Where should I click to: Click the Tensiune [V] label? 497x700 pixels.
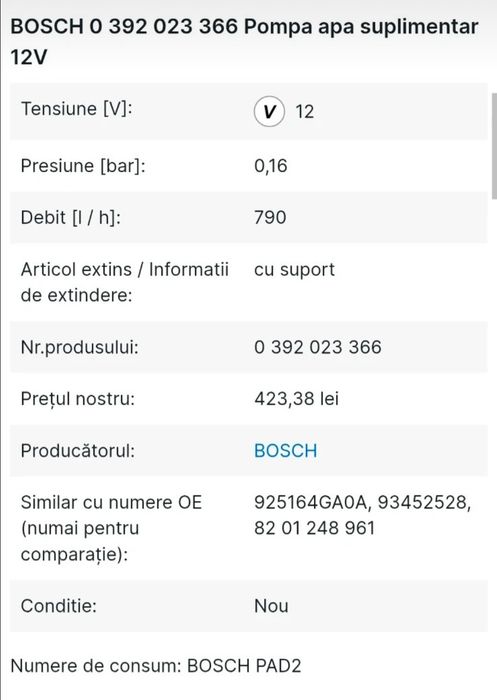click(76, 109)
